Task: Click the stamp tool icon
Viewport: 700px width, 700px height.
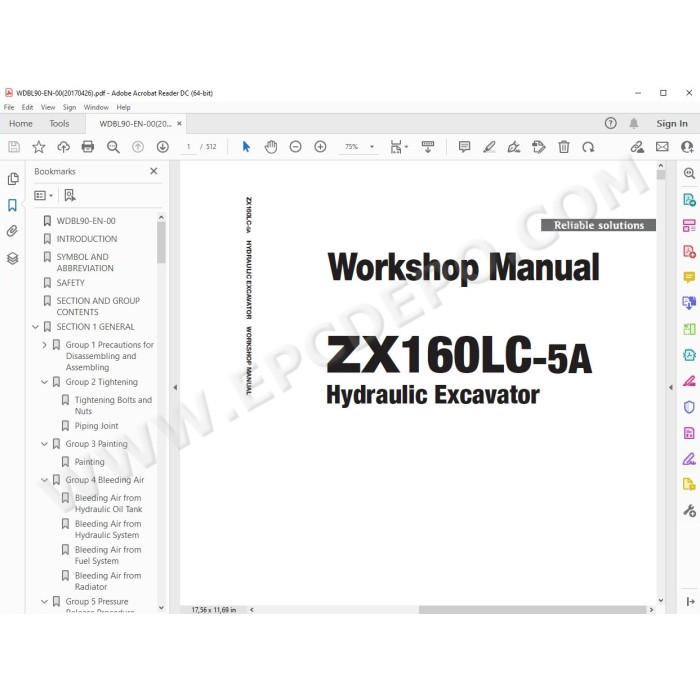Action: [x=539, y=147]
